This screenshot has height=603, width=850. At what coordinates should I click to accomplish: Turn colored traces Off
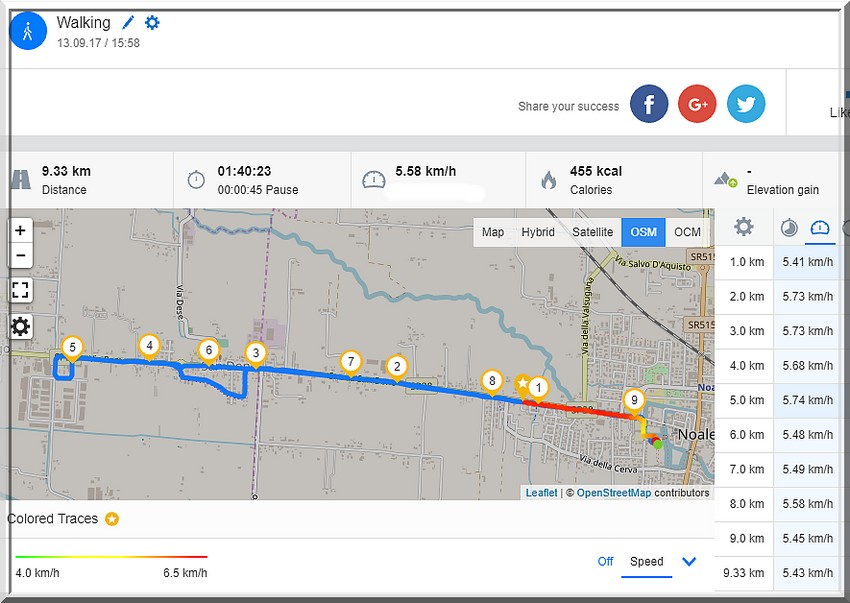(605, 561)
